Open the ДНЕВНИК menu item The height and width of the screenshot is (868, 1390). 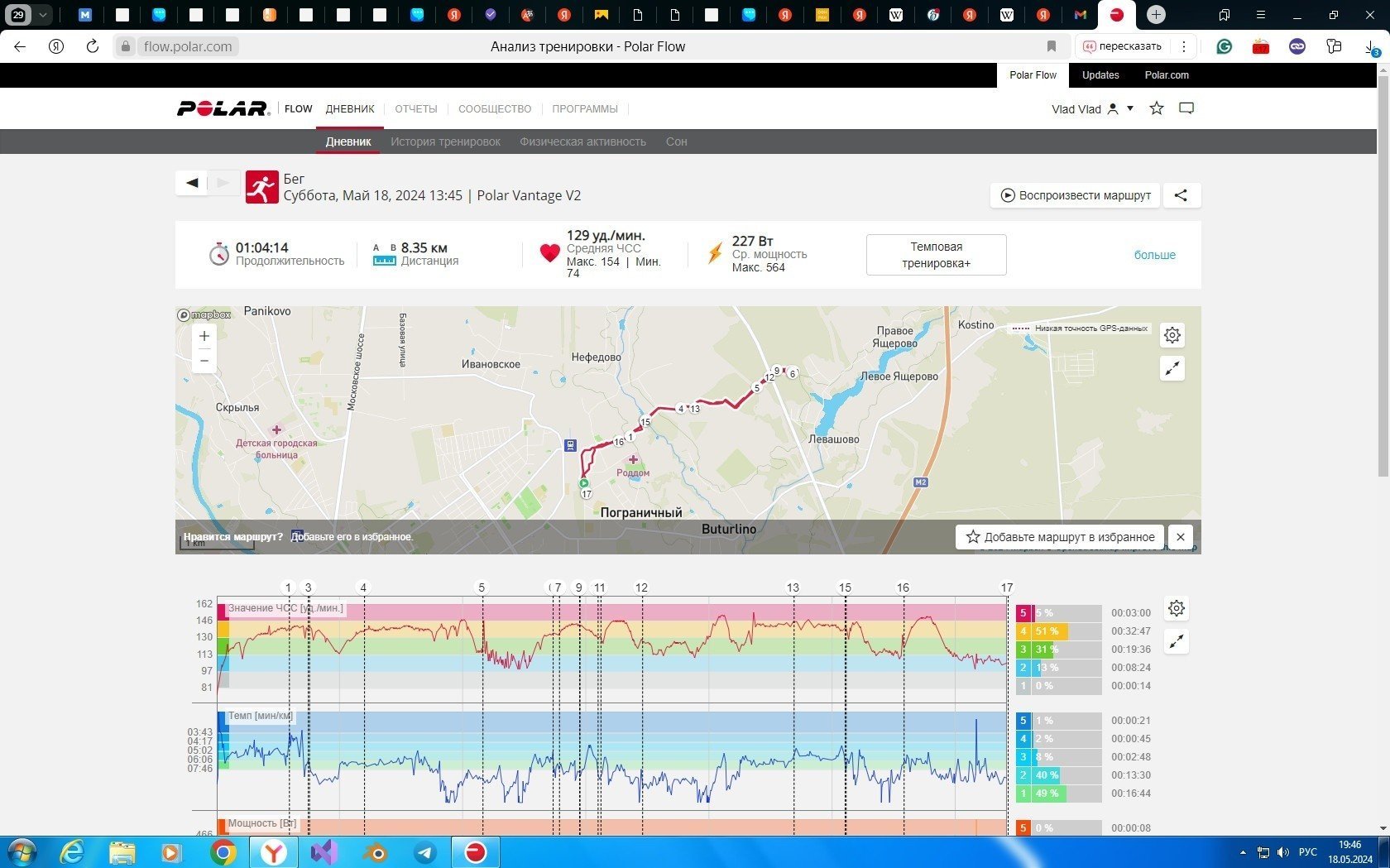click(350, 109)
